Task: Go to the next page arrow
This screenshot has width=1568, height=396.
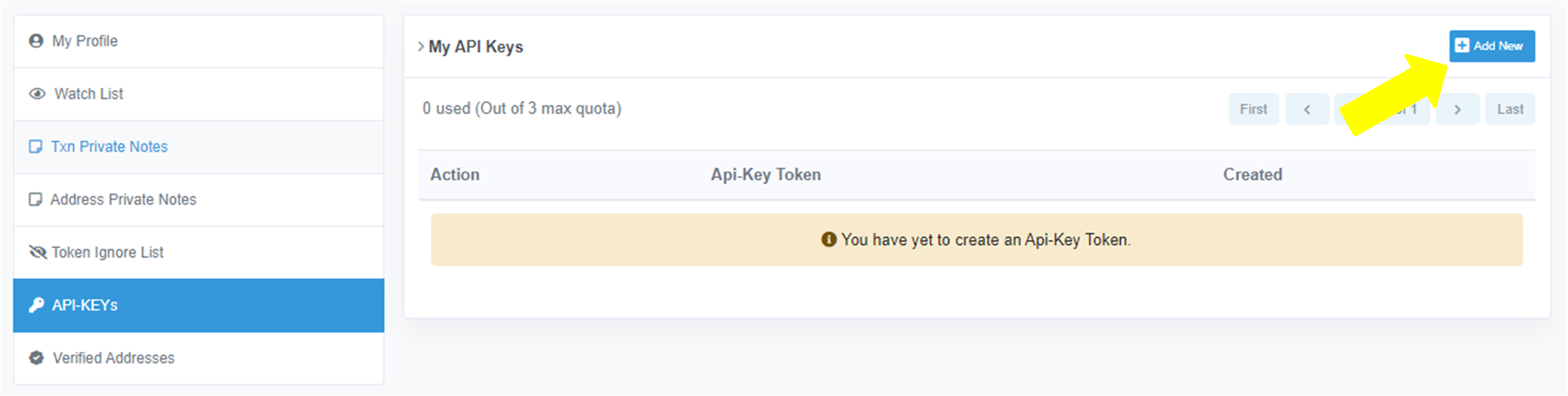Action: 1457,109
